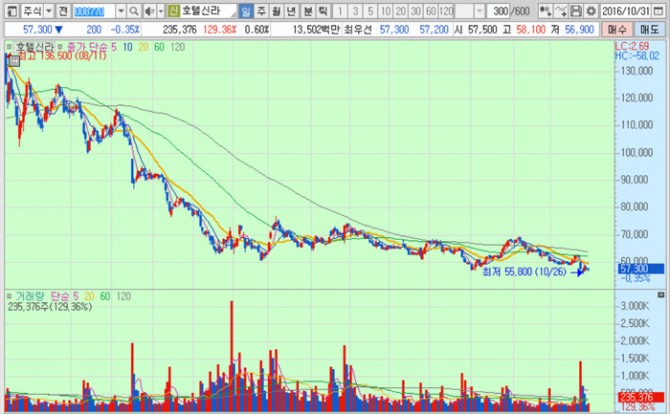Viewport: 670px width, 414px height.
Task: Click the speaker sound icon
Action: [x=149, y=11]
